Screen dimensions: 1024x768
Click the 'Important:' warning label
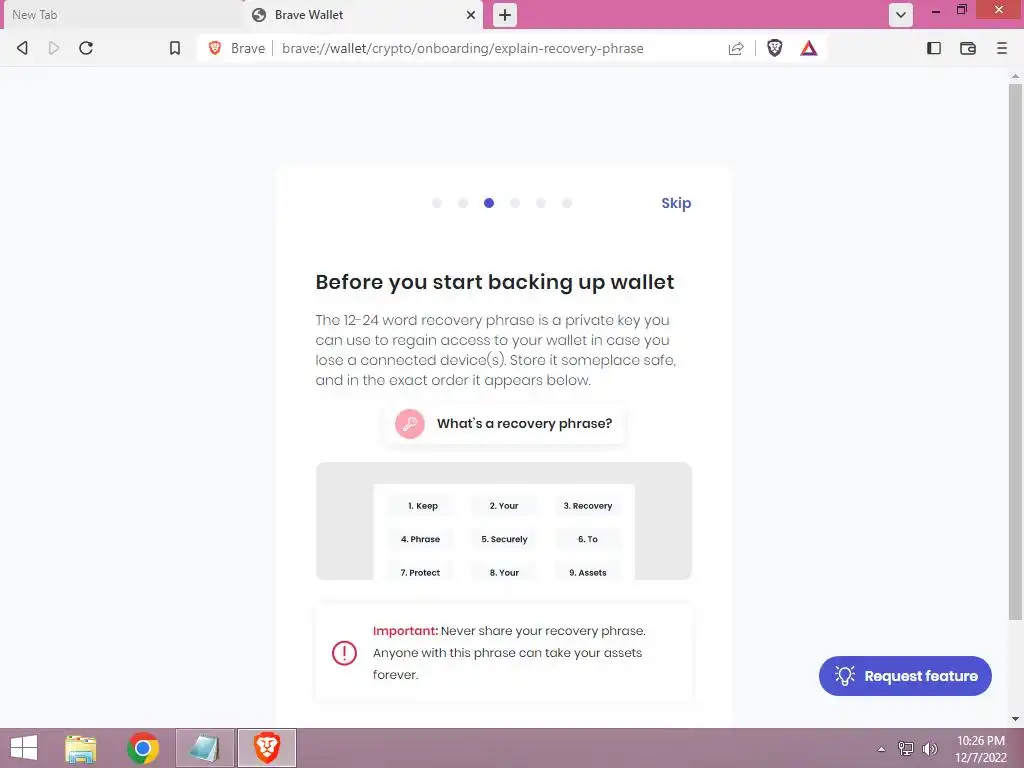pyautogui.click(x=405, y=631)
